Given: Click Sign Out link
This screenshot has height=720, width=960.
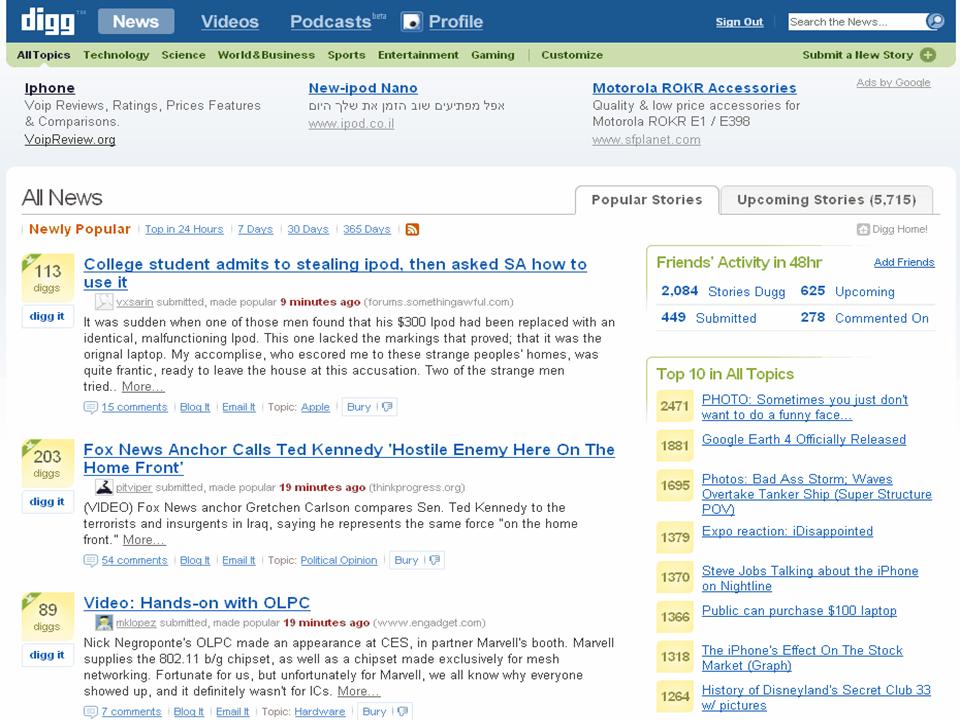Looking at the screenshot, I should (740, 22).
